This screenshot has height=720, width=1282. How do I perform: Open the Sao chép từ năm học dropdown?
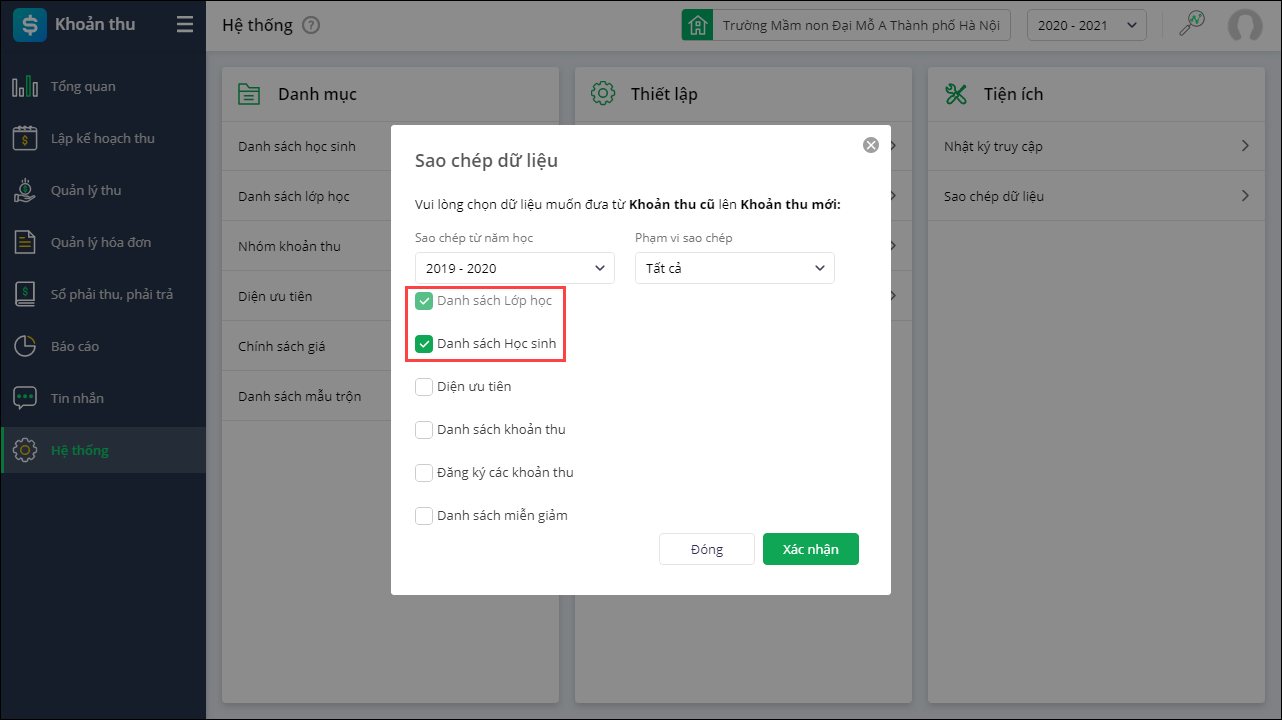click(x=515, y=268)
